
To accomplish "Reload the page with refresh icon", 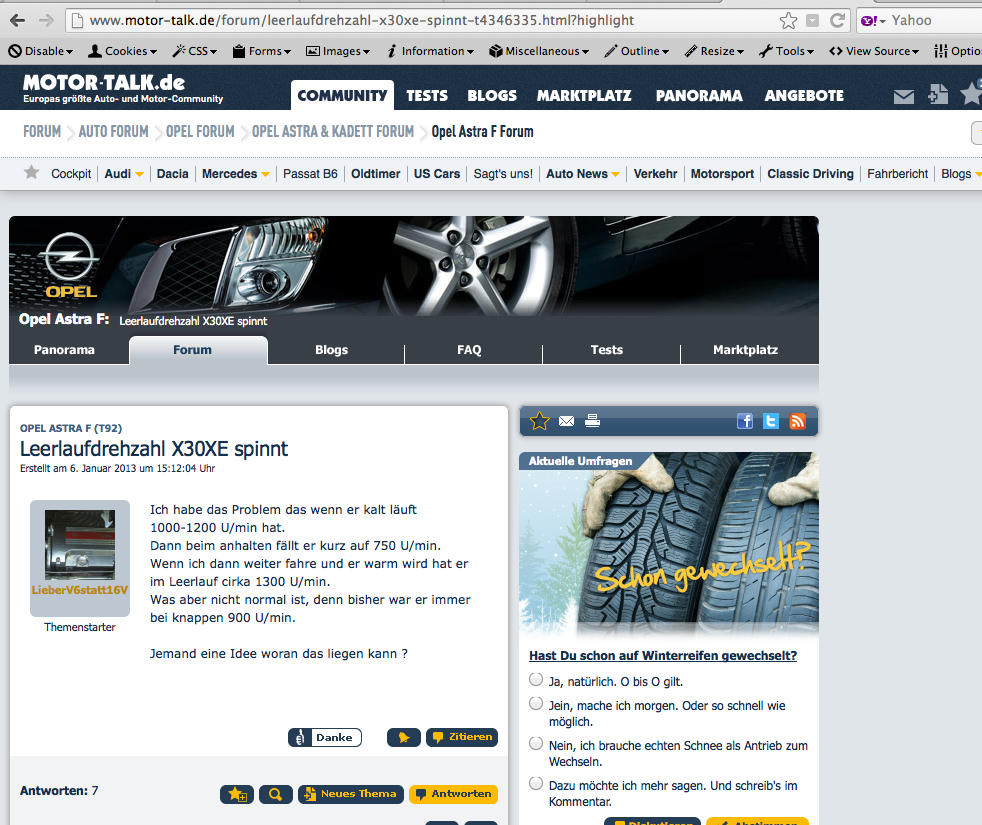I will (837, 21).
